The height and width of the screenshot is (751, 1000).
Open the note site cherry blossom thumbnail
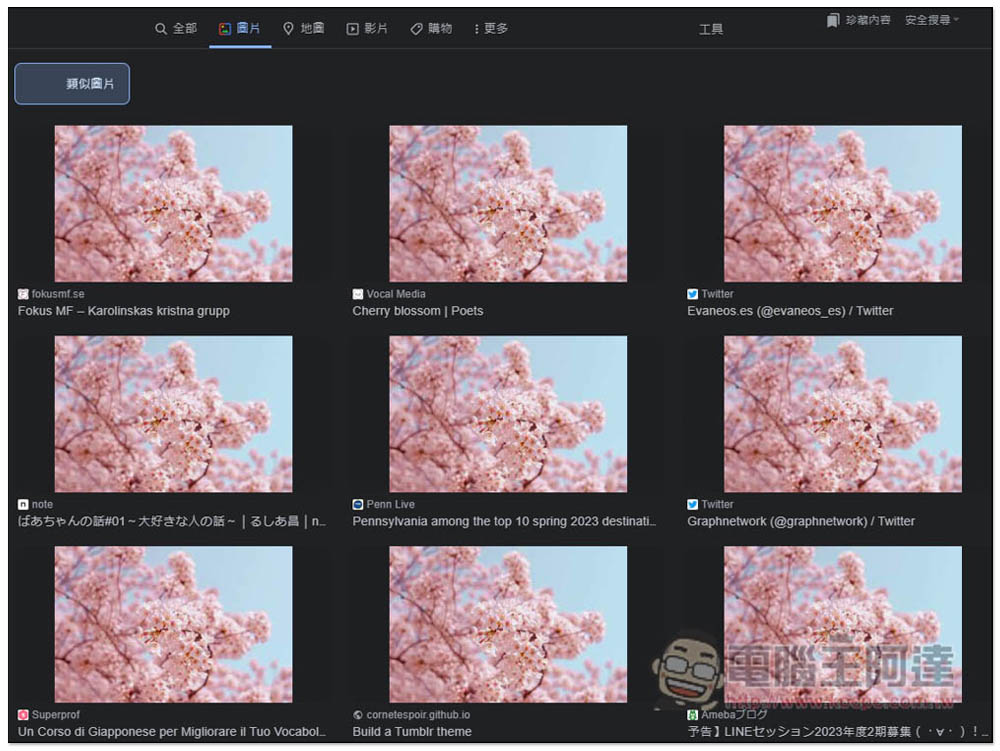[173, 414]
